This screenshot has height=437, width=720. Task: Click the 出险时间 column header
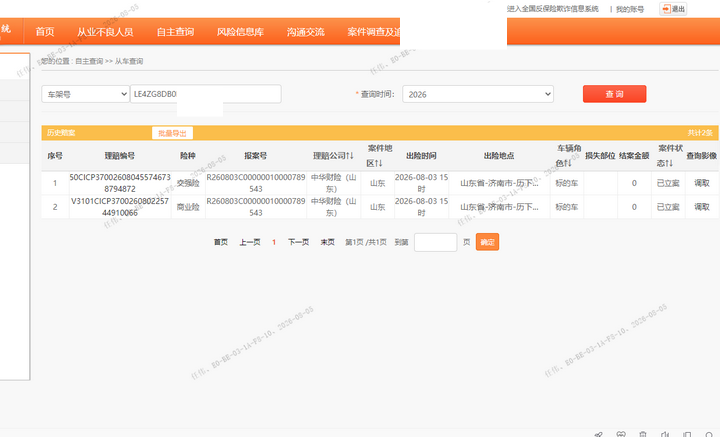tap(421, 156)
